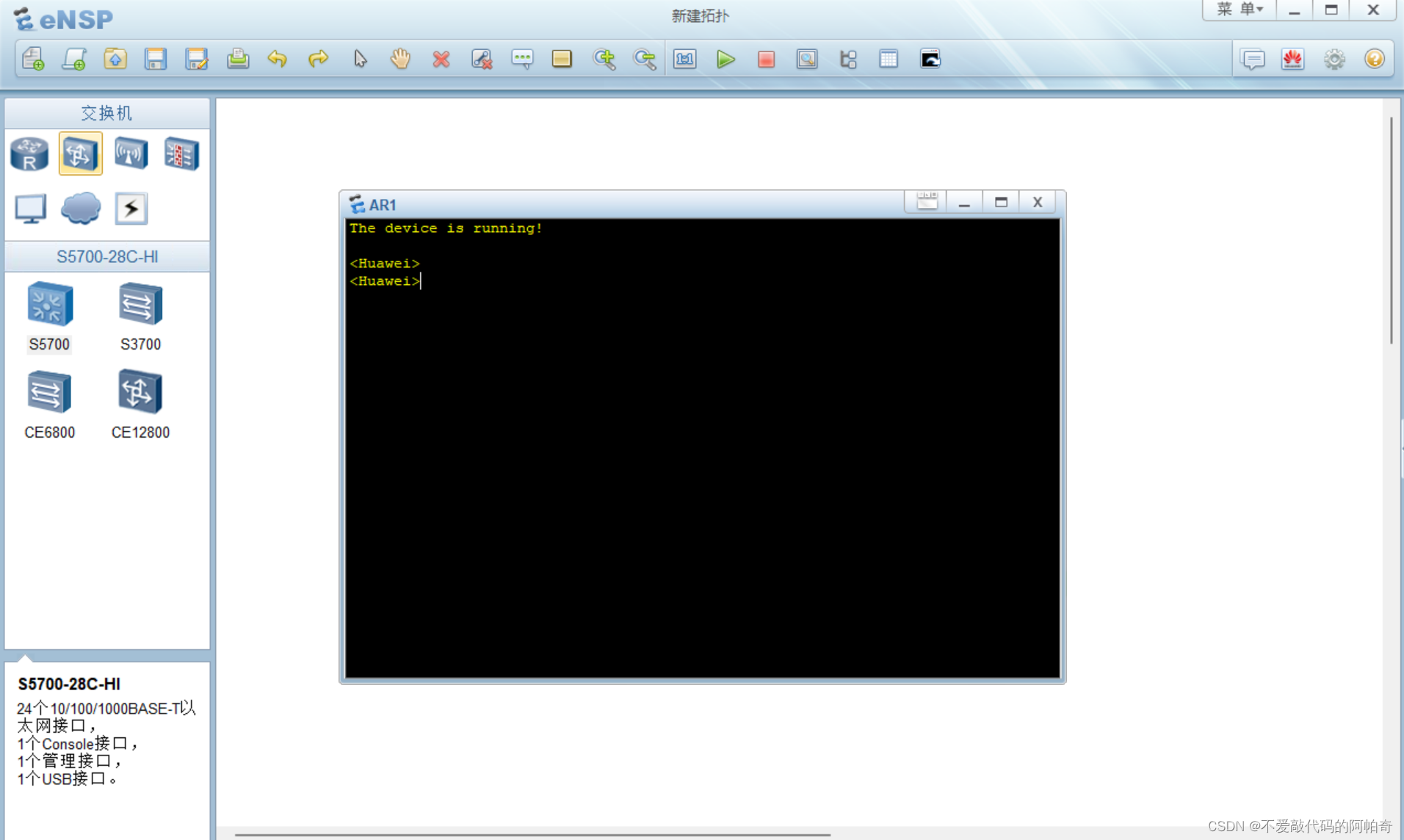Image resolution: width=1404 pixels, height=840 pixels.
Task: Reset zoom to fit screen
Action: click(685, 59)
